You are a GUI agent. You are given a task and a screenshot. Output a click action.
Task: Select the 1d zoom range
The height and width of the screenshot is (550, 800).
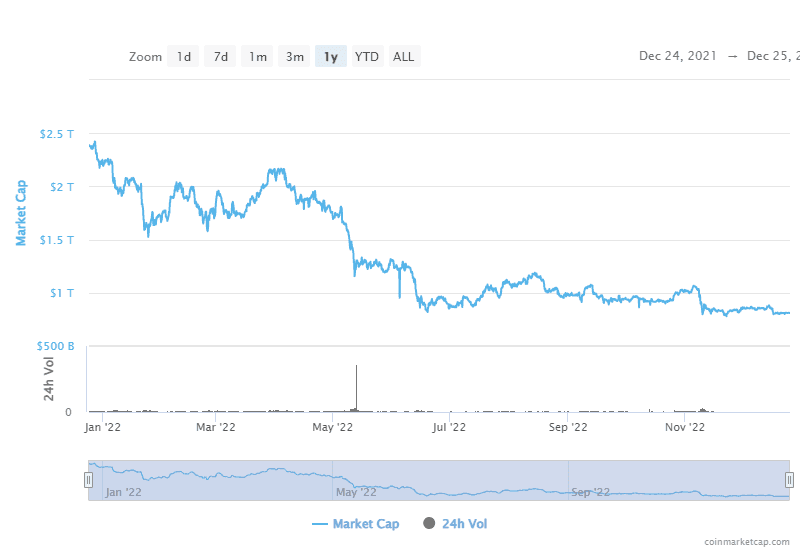[184, 57]
